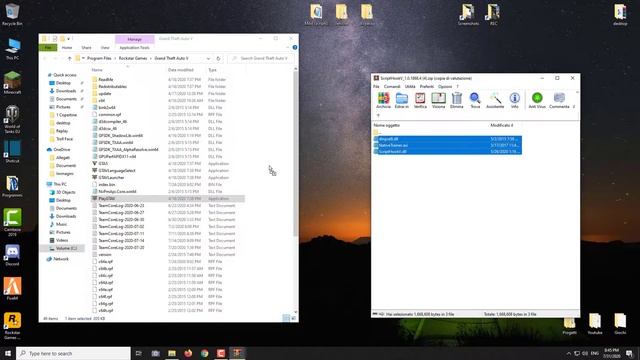This screenshot has height=360, width=640.
Task: Open the Application Tools tab in Explorer
Action: [x=134, y=48]
